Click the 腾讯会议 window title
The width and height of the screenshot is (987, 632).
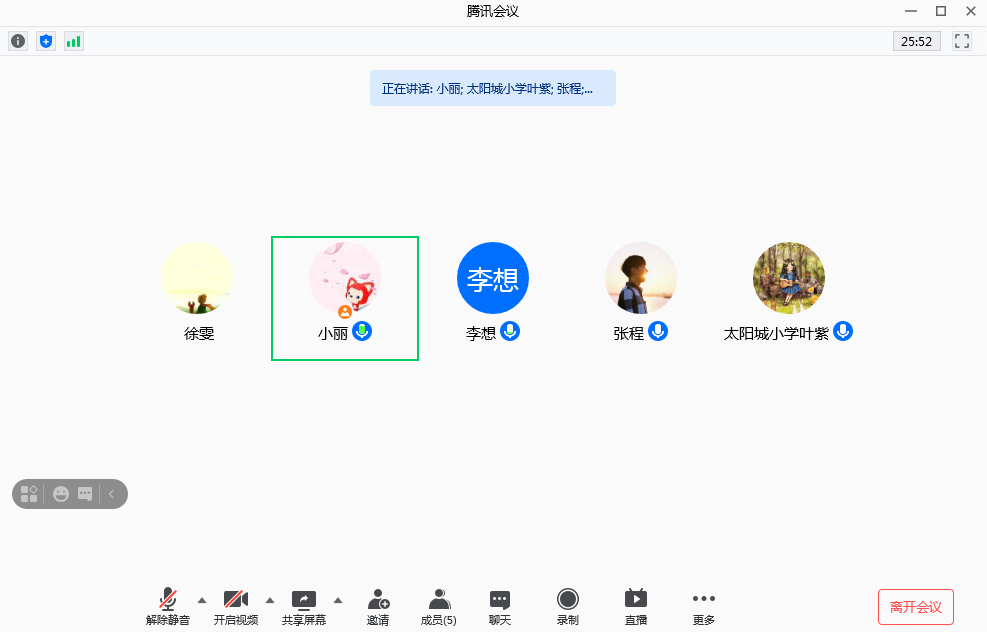tap(493, 11)
